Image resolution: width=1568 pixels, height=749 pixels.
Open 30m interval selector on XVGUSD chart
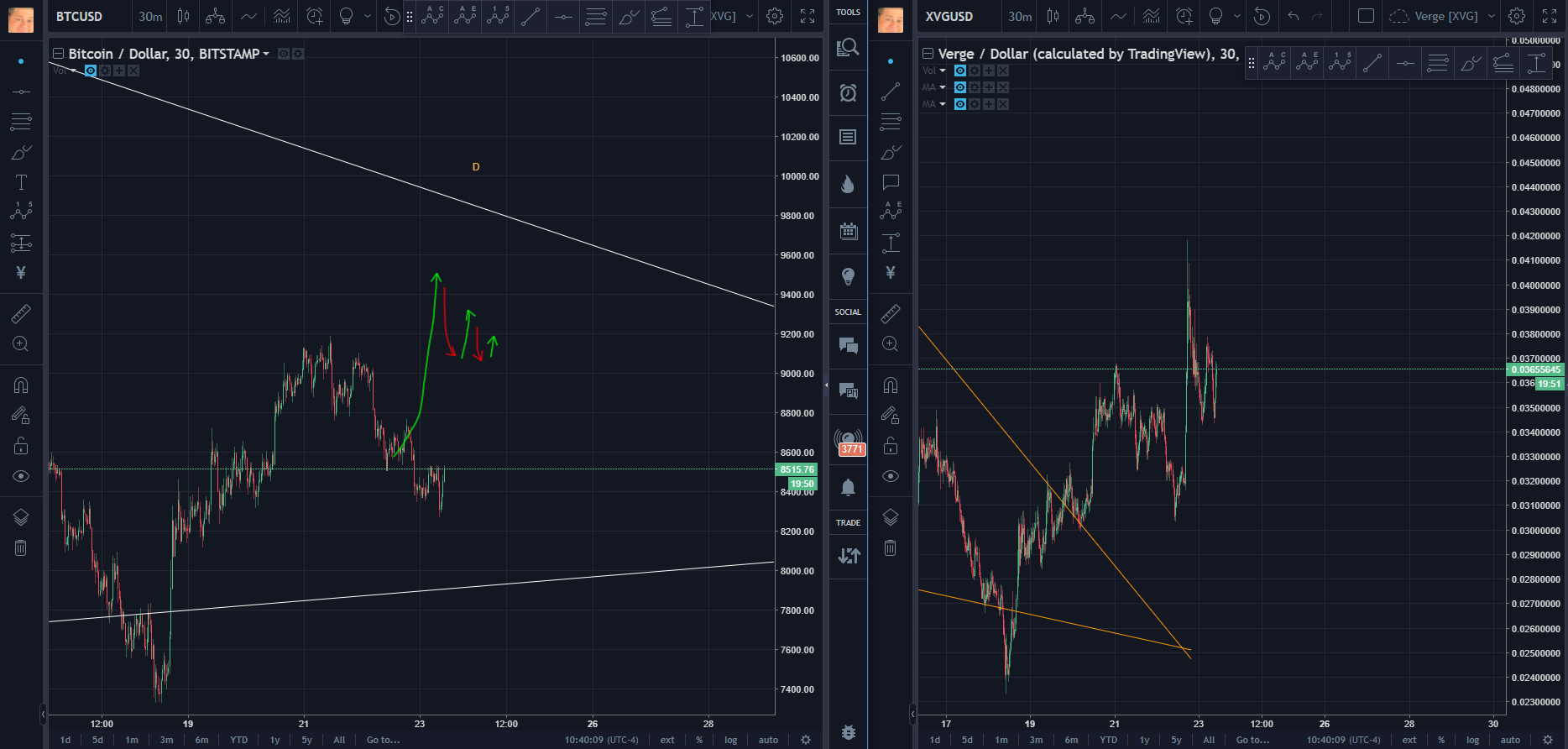click(1020, 16)
